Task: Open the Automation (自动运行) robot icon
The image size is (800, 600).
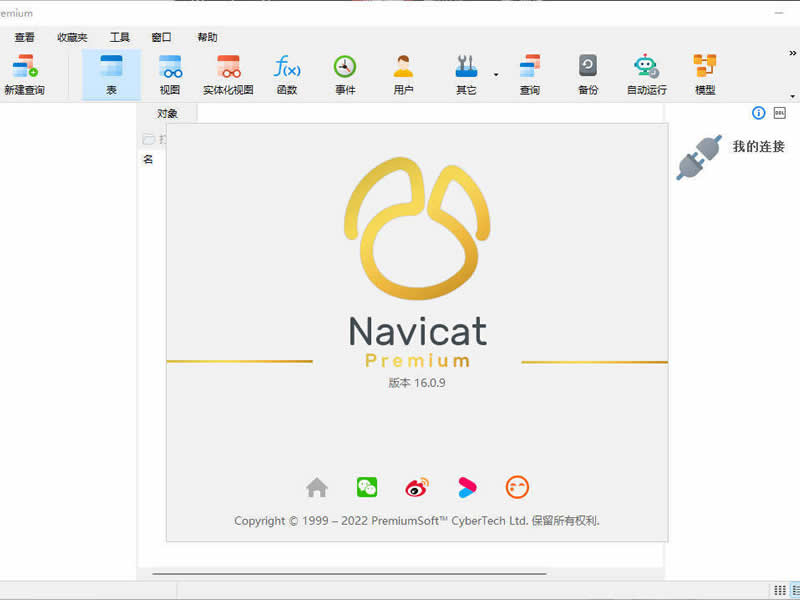Action: point(646,75)
